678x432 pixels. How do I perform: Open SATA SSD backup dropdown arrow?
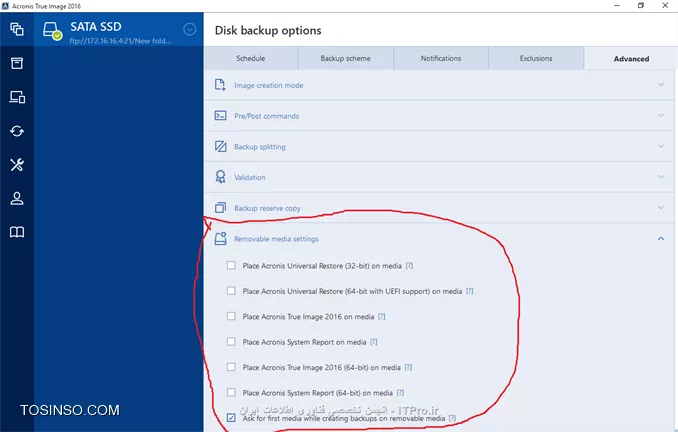[x=189, y=29]
